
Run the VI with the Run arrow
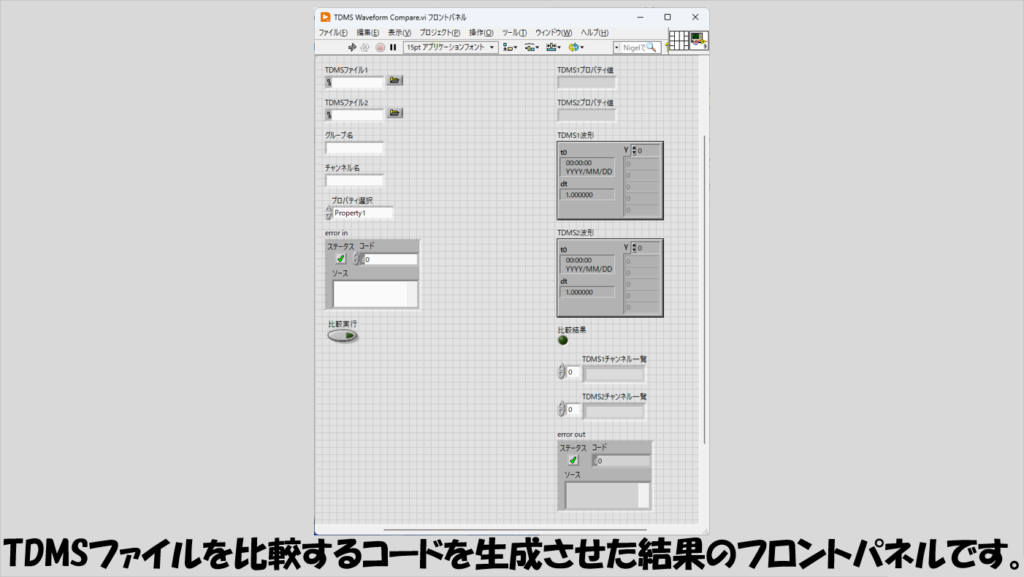tap(352, 48)
